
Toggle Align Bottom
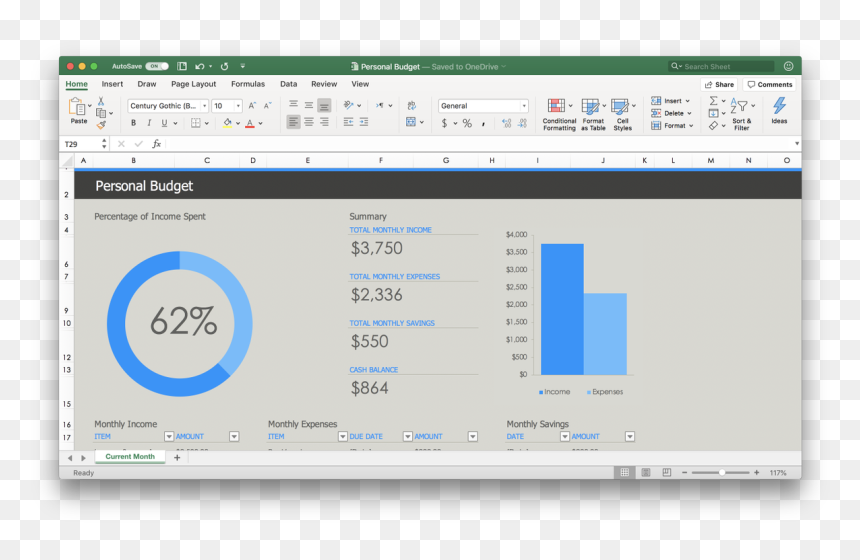[324, 105]
